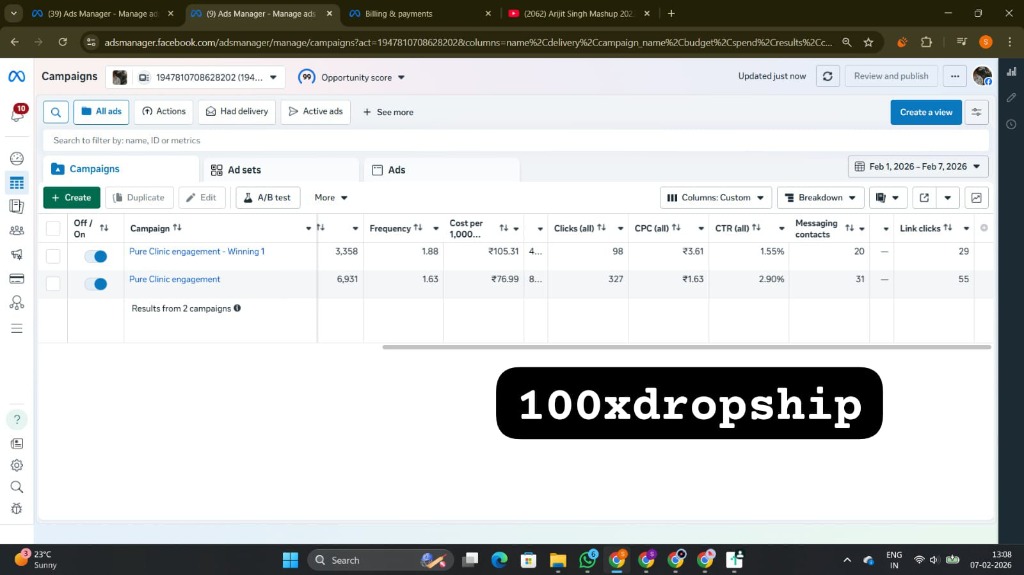Click the info icon beside Results from 2 campaigns
Image resolution: width=1024 pixels, height=575 pixels.
pyautogui.click(x=237, y=308)
